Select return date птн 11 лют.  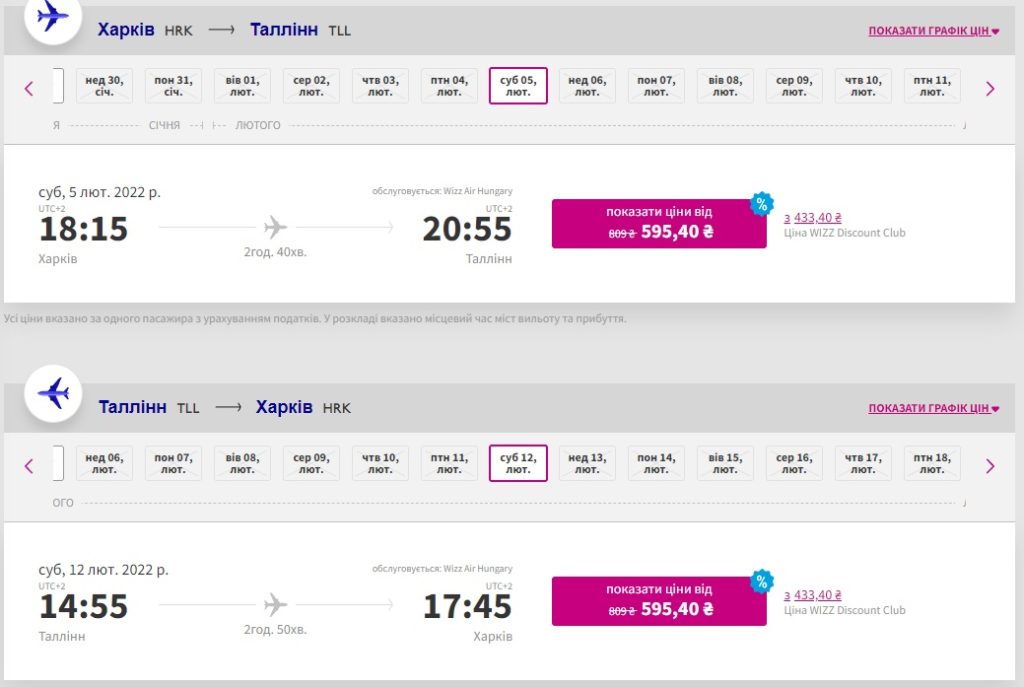click(x=449, y=463)
